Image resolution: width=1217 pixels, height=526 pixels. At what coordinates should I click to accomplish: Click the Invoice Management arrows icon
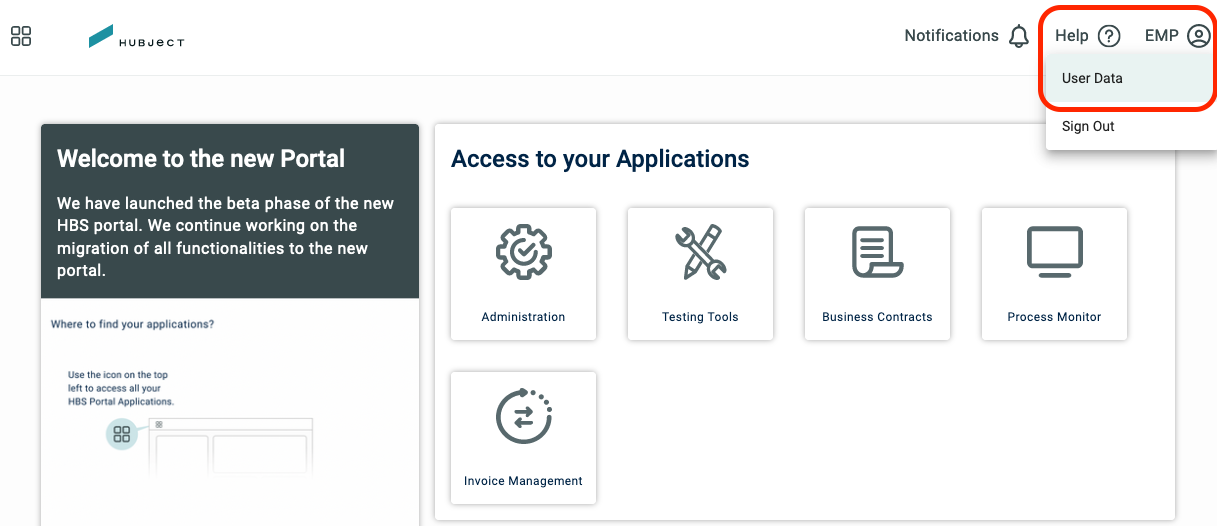524,416
